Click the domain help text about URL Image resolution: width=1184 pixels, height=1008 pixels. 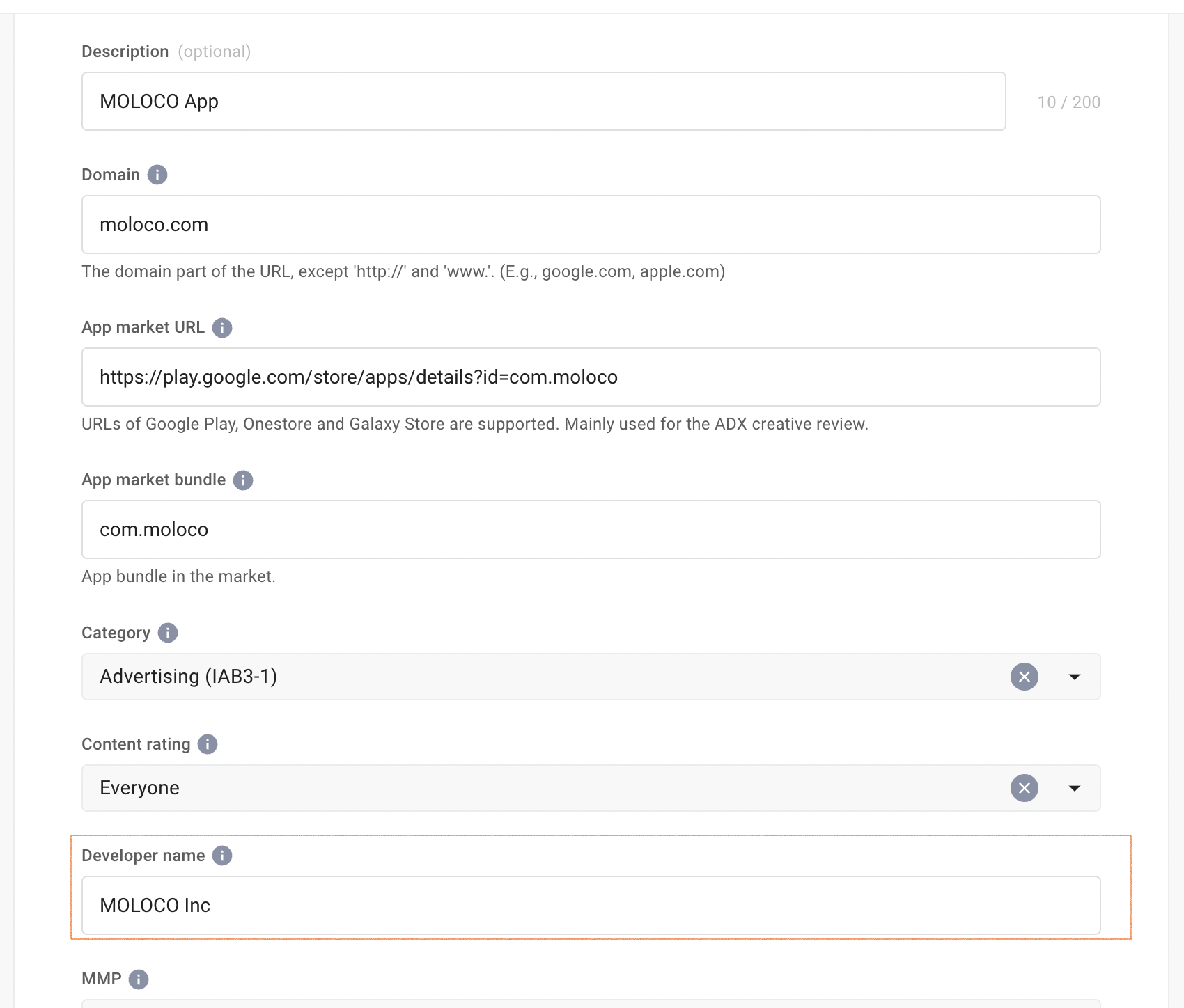tap(403, 271)
